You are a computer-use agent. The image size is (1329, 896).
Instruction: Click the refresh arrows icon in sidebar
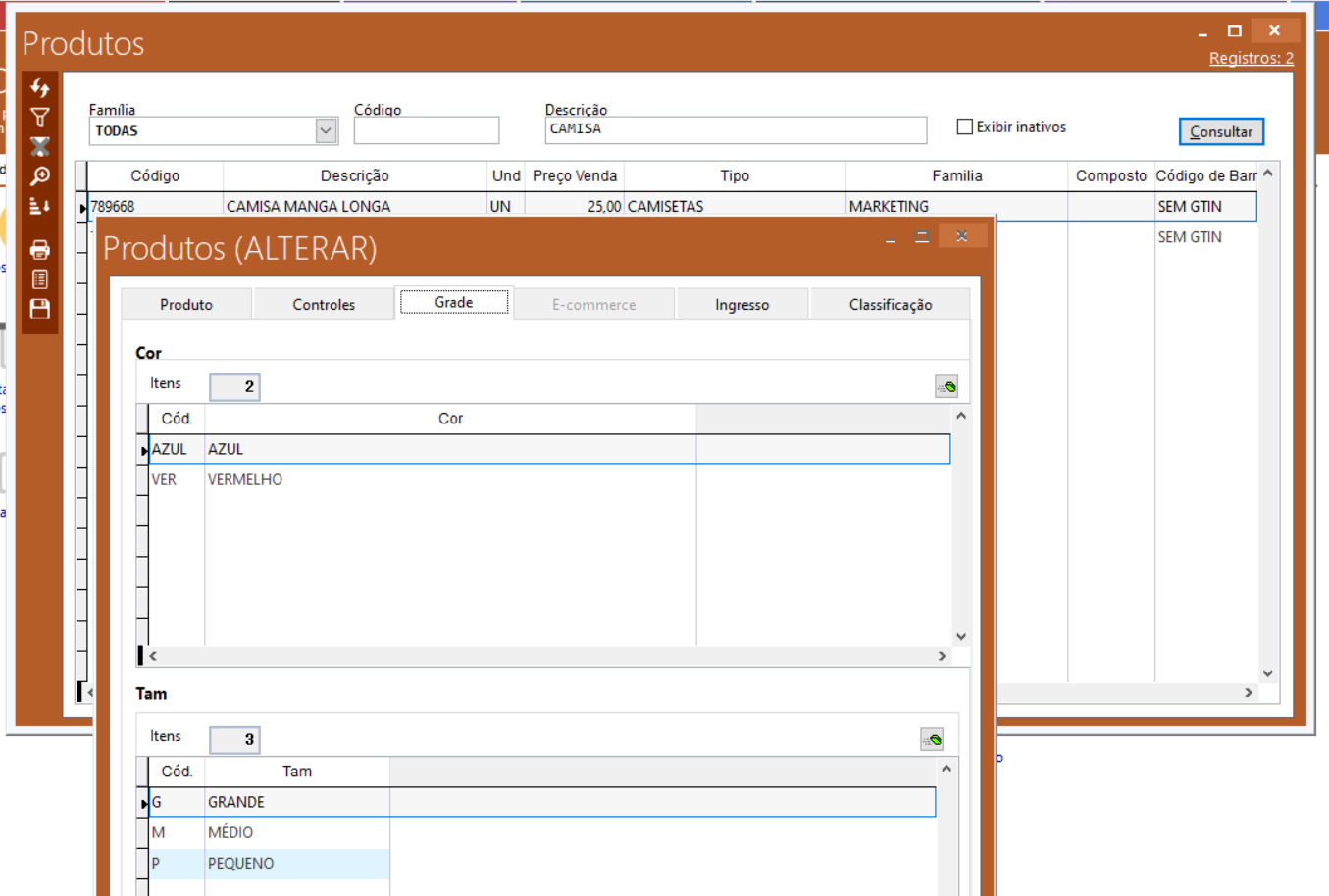pyautogui.click(x=40, y=88)
